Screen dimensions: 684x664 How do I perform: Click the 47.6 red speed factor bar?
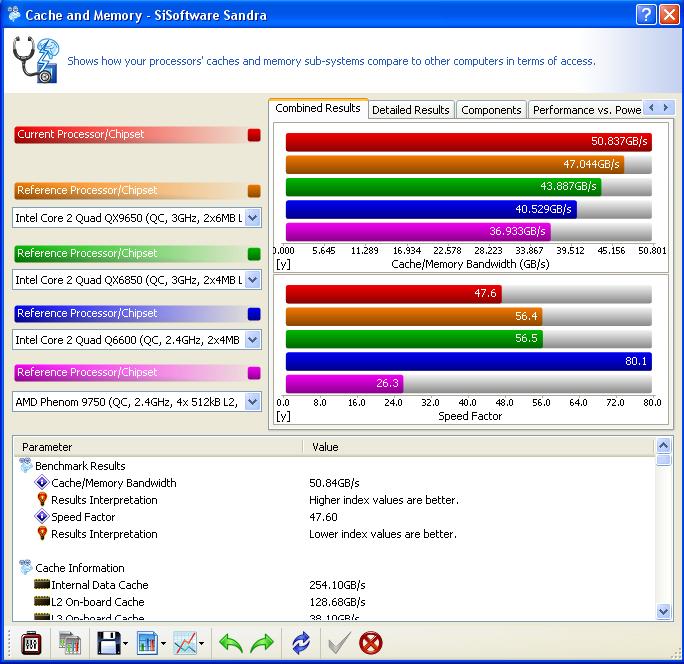tap(394, 294)
